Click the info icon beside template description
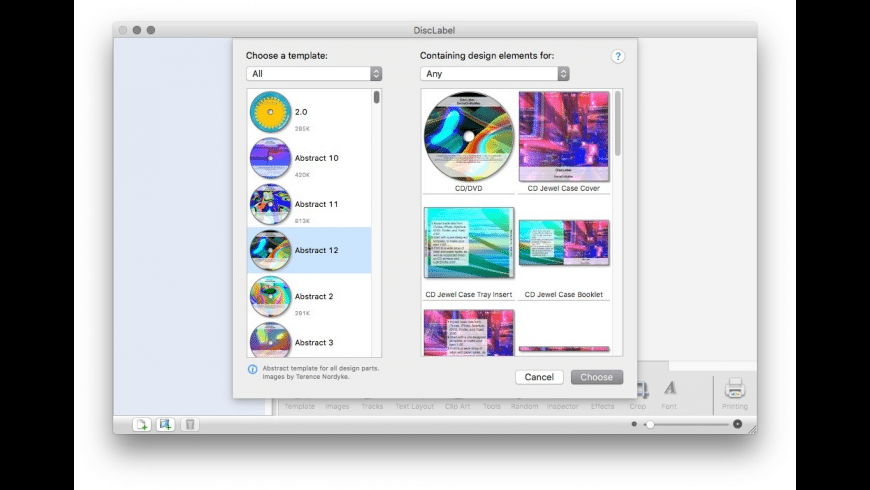 point(252,369)
